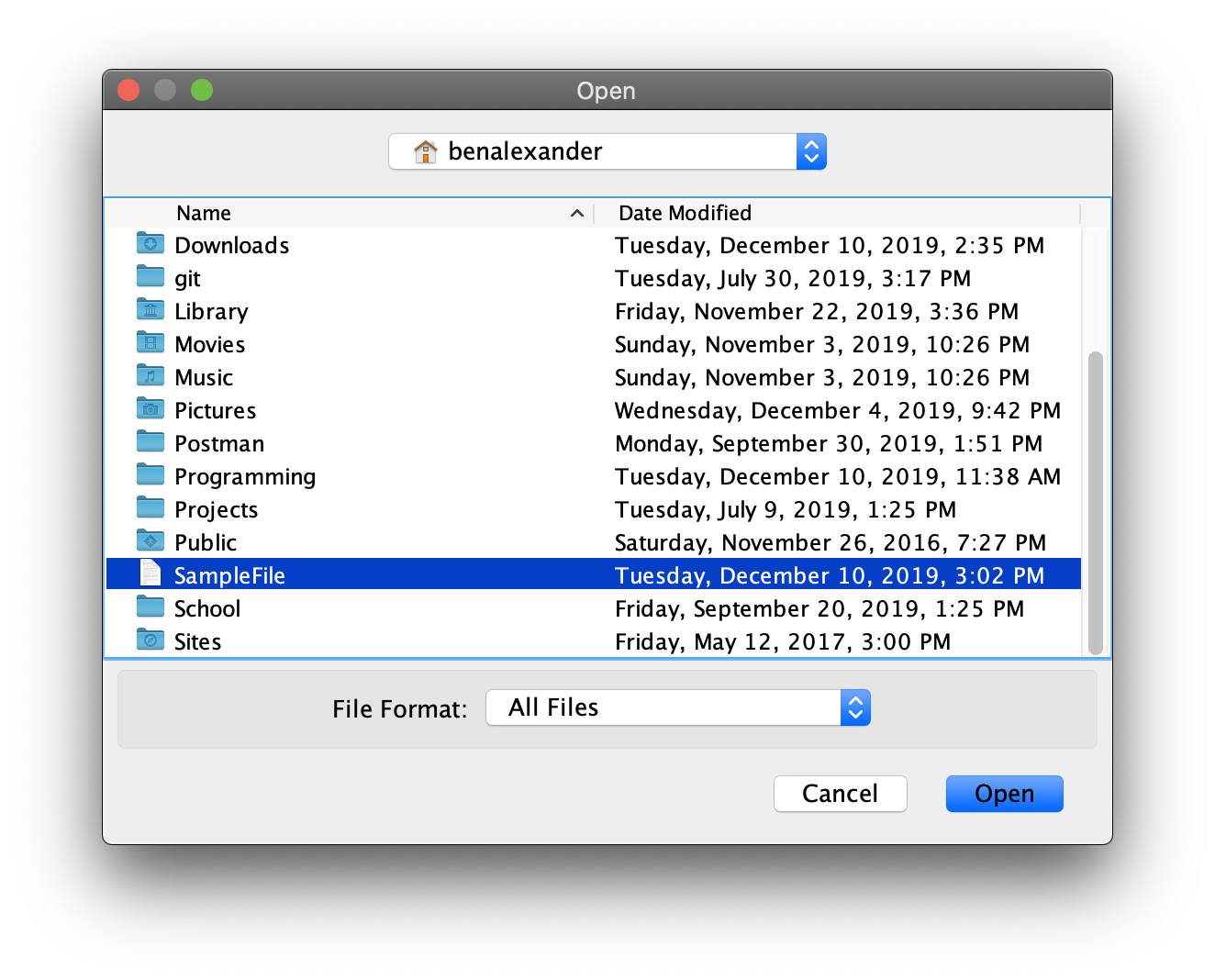Close the dialog with the red button
The image size is (1215, 980).
pos(128,90)
